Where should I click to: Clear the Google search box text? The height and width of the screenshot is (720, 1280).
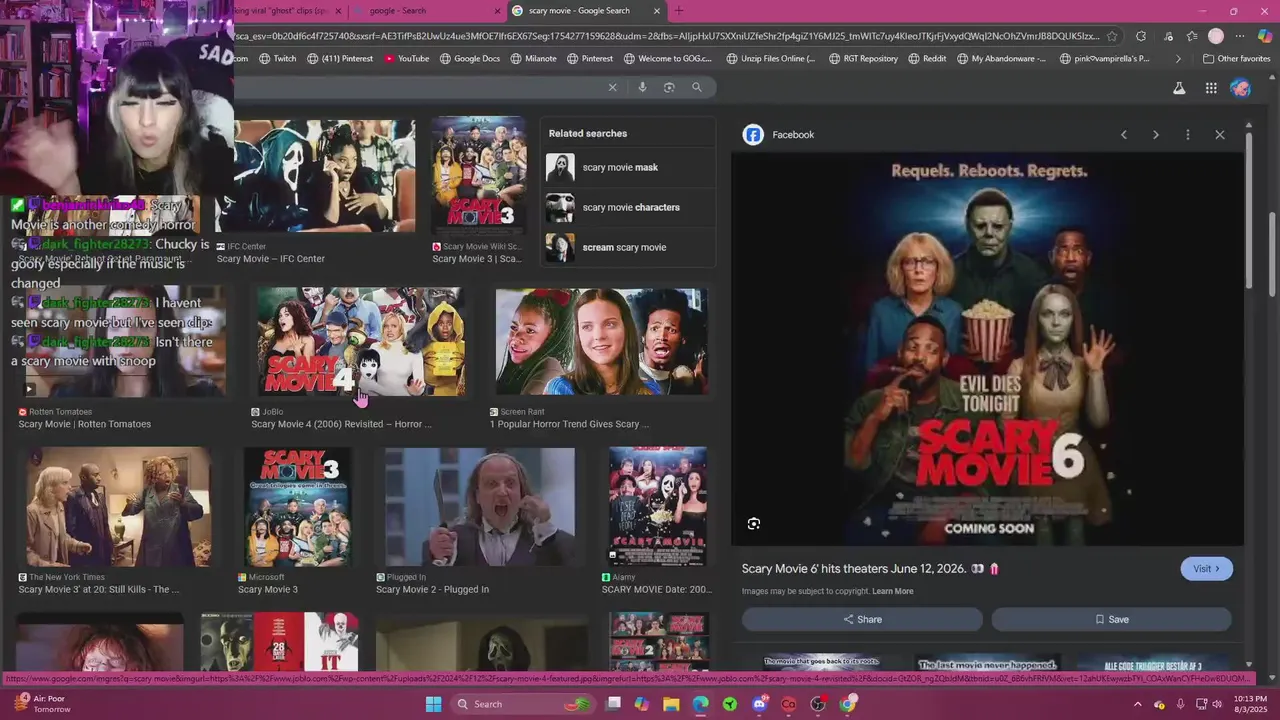[x=613, y=87]
